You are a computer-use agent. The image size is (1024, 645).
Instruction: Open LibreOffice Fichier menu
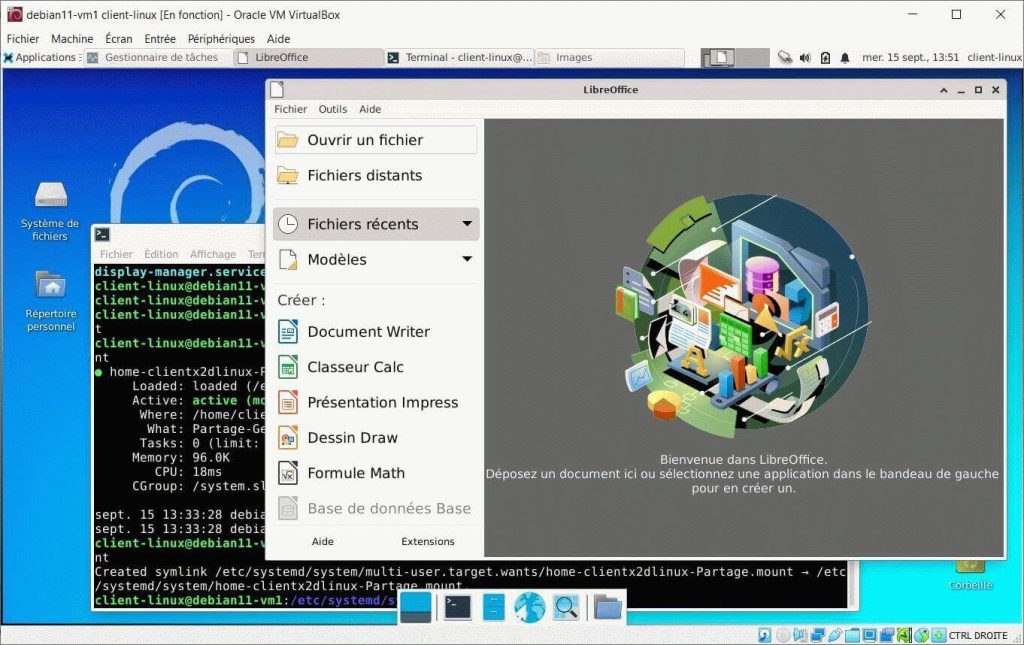[291, 109]
